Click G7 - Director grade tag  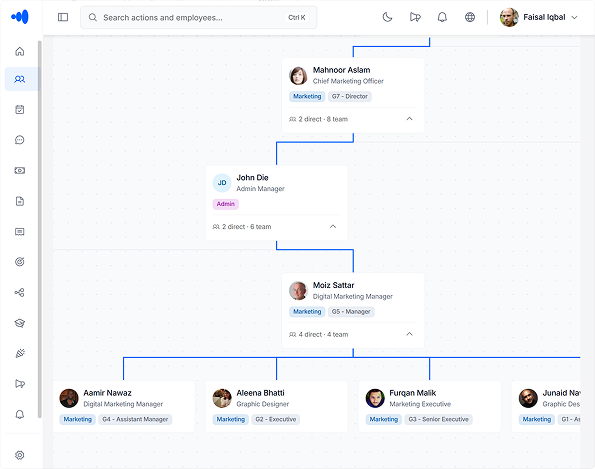(x=350, y=96)
